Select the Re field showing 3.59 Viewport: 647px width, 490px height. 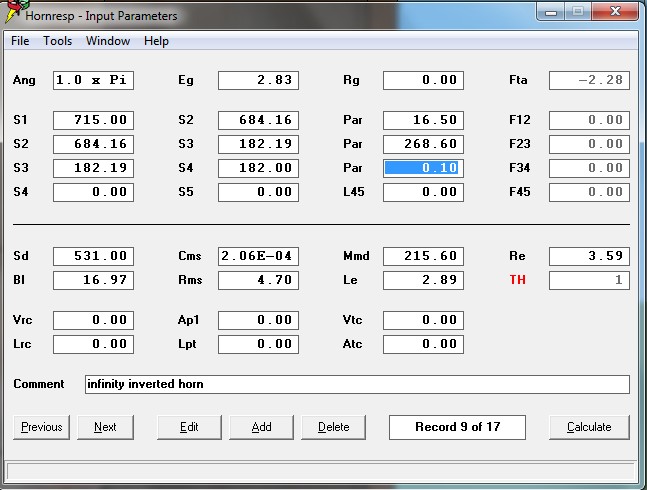(589, 256)
